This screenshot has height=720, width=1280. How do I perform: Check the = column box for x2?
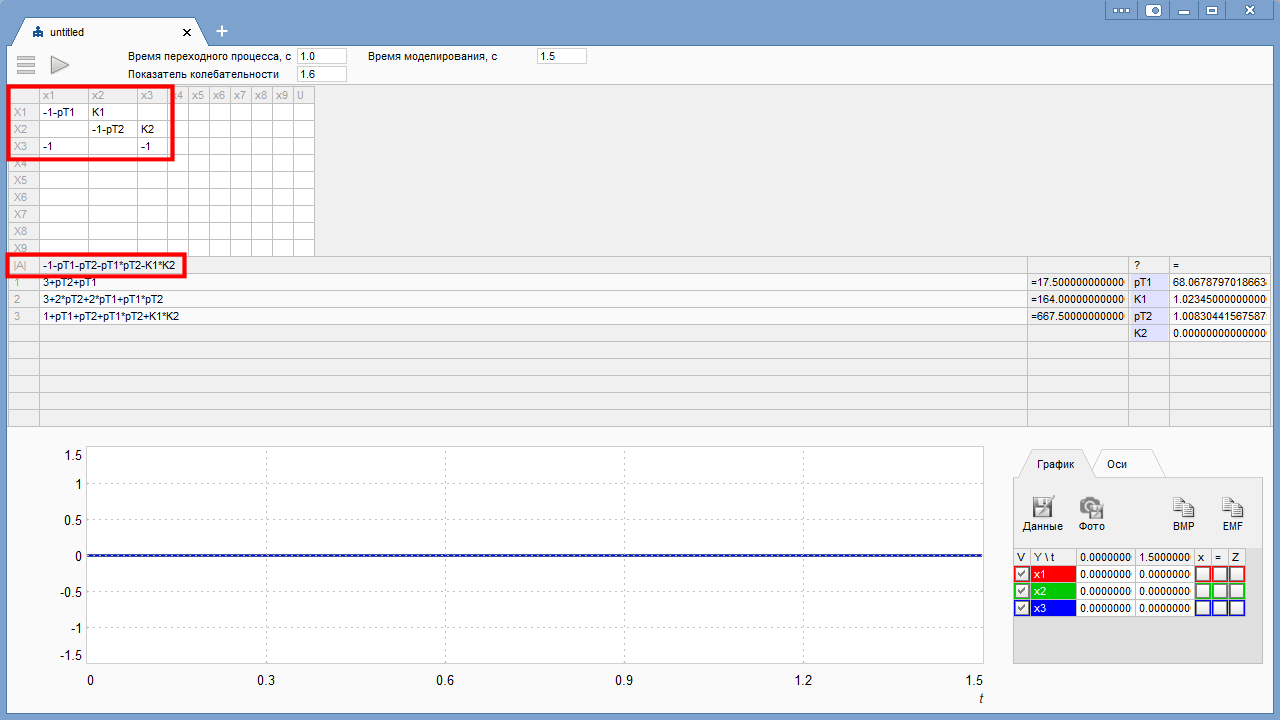[x=1220, y=591]
